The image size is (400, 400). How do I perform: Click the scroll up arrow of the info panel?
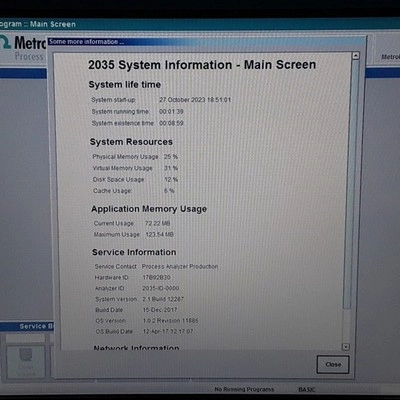tap(356, 56)
